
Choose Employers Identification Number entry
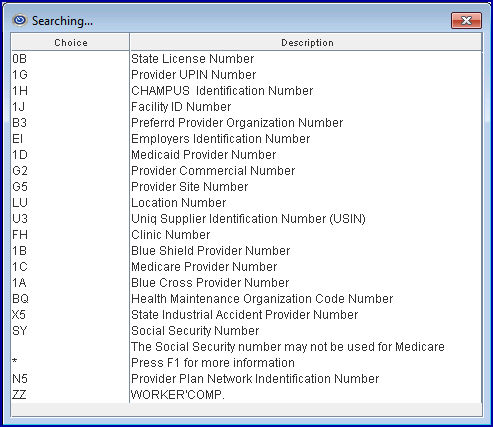(247, 139)
